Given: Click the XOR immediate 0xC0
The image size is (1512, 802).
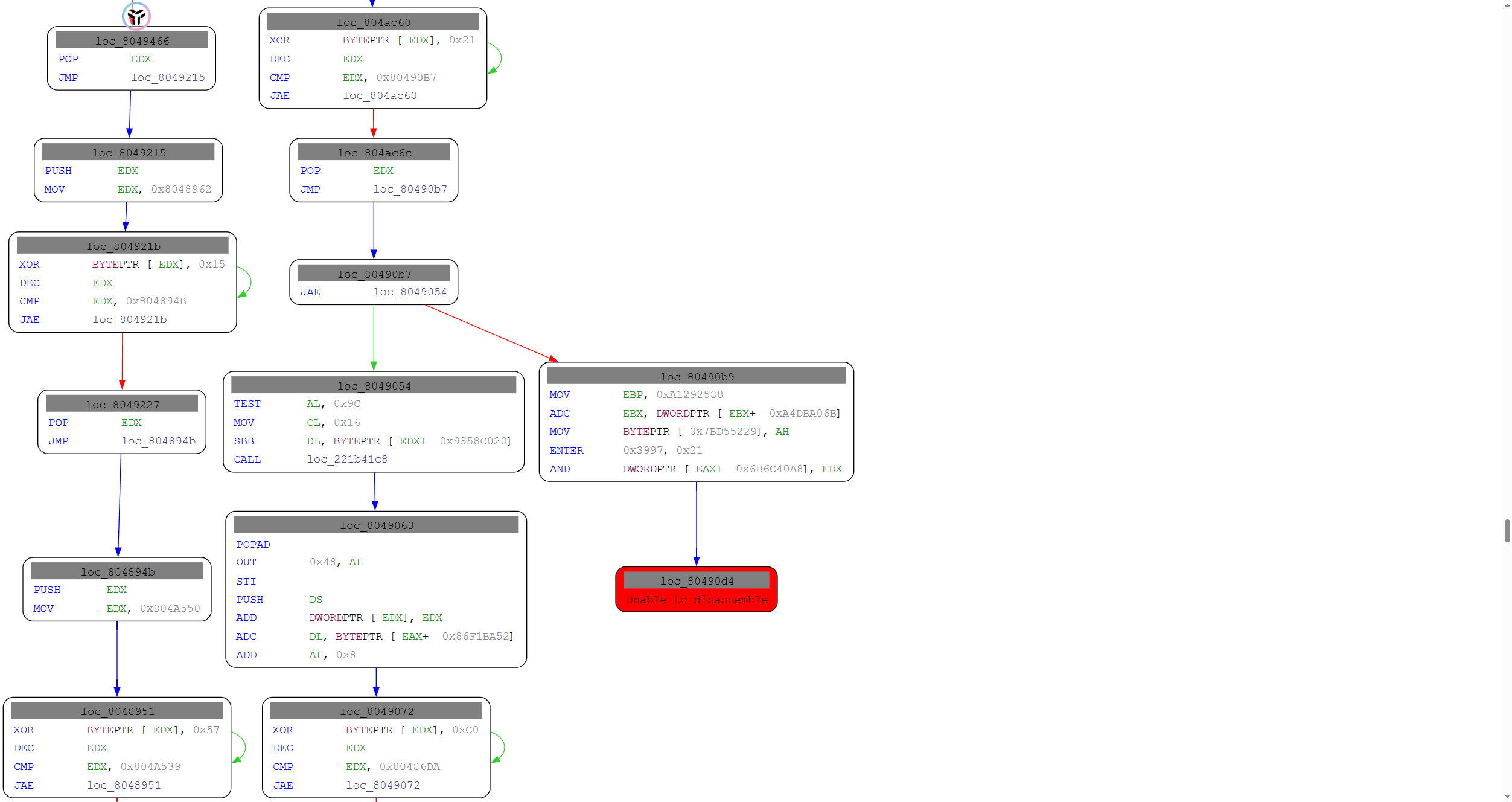Looking at the screenshot, I should coord(465,730).
